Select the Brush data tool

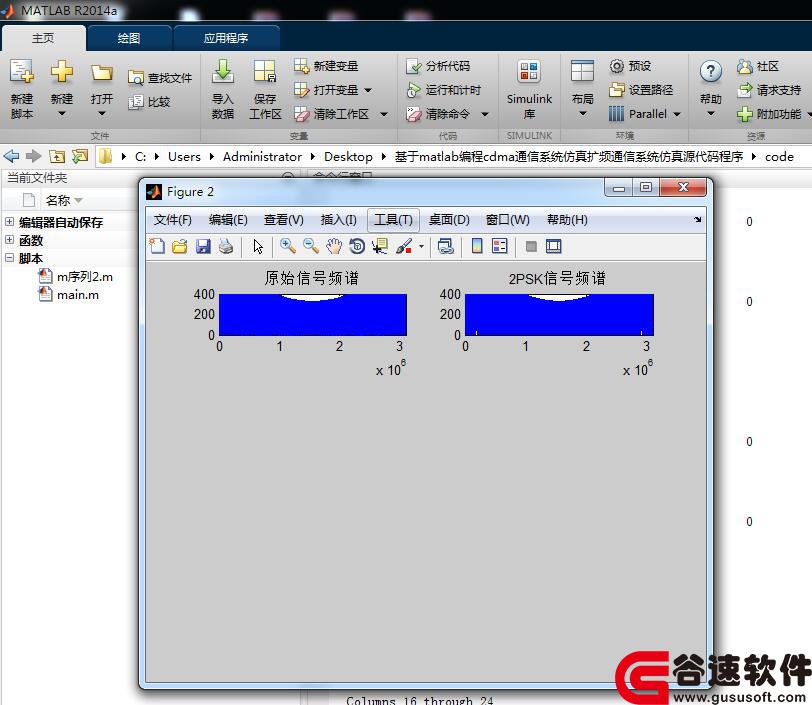404,247
